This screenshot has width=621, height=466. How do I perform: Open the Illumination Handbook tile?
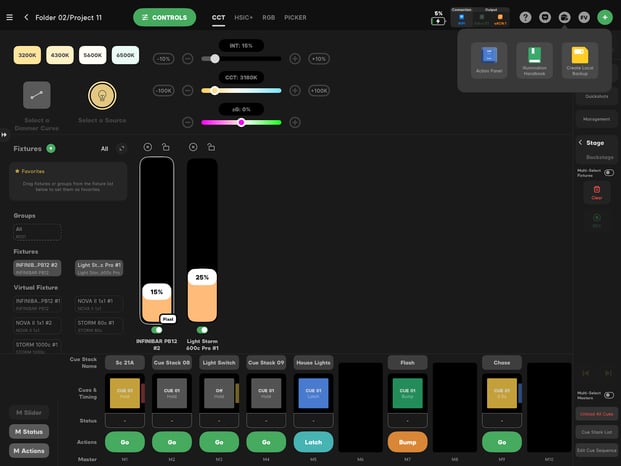534,60
